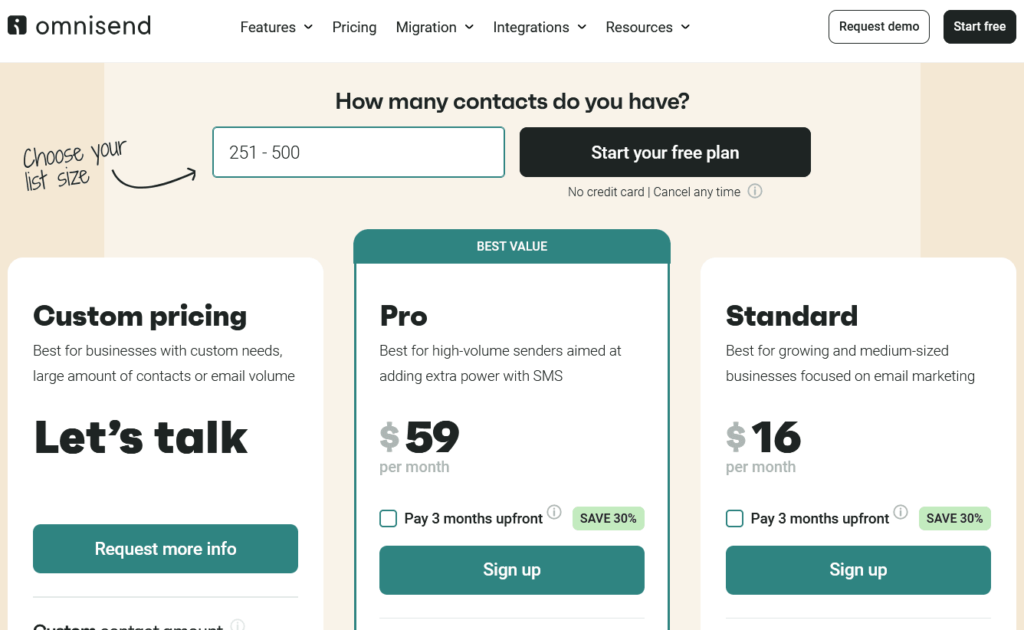Sign up for the Standard plan
Image resolution: width=1024 pixels, height=630 pixels.
click(x=857, y=570)
